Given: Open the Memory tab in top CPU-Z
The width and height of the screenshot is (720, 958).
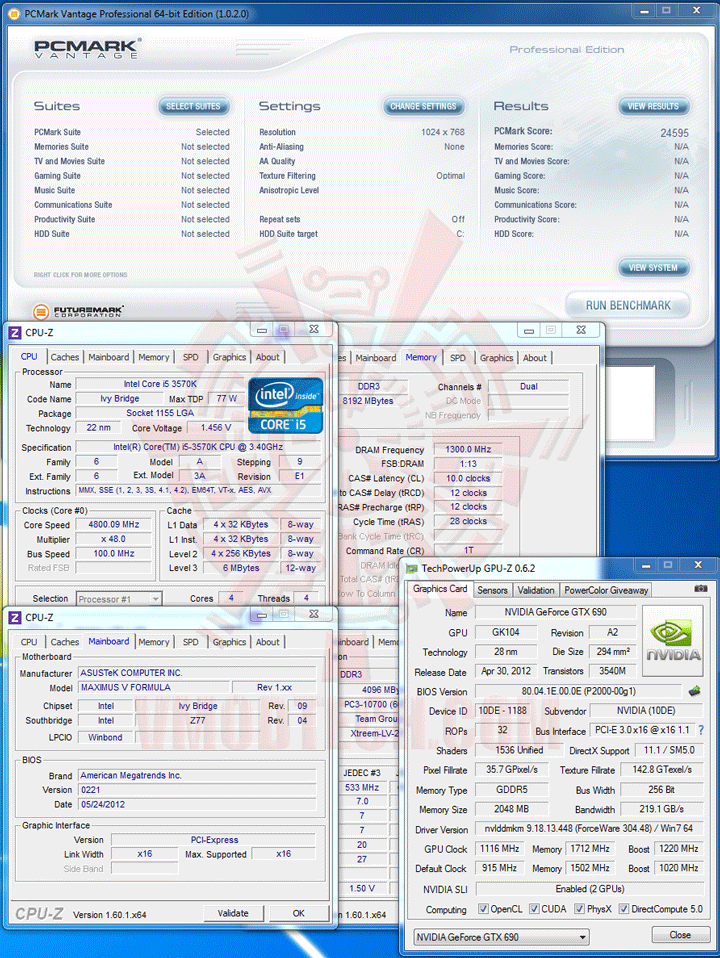Looking at the screenshot, I should pos(153,357).
